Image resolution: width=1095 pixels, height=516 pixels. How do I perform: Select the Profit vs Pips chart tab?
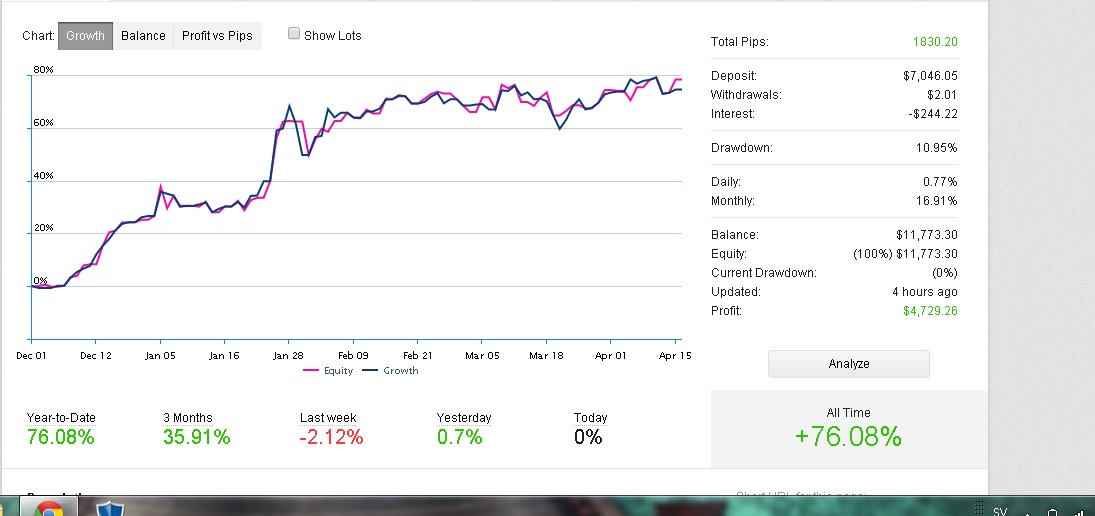217,35
